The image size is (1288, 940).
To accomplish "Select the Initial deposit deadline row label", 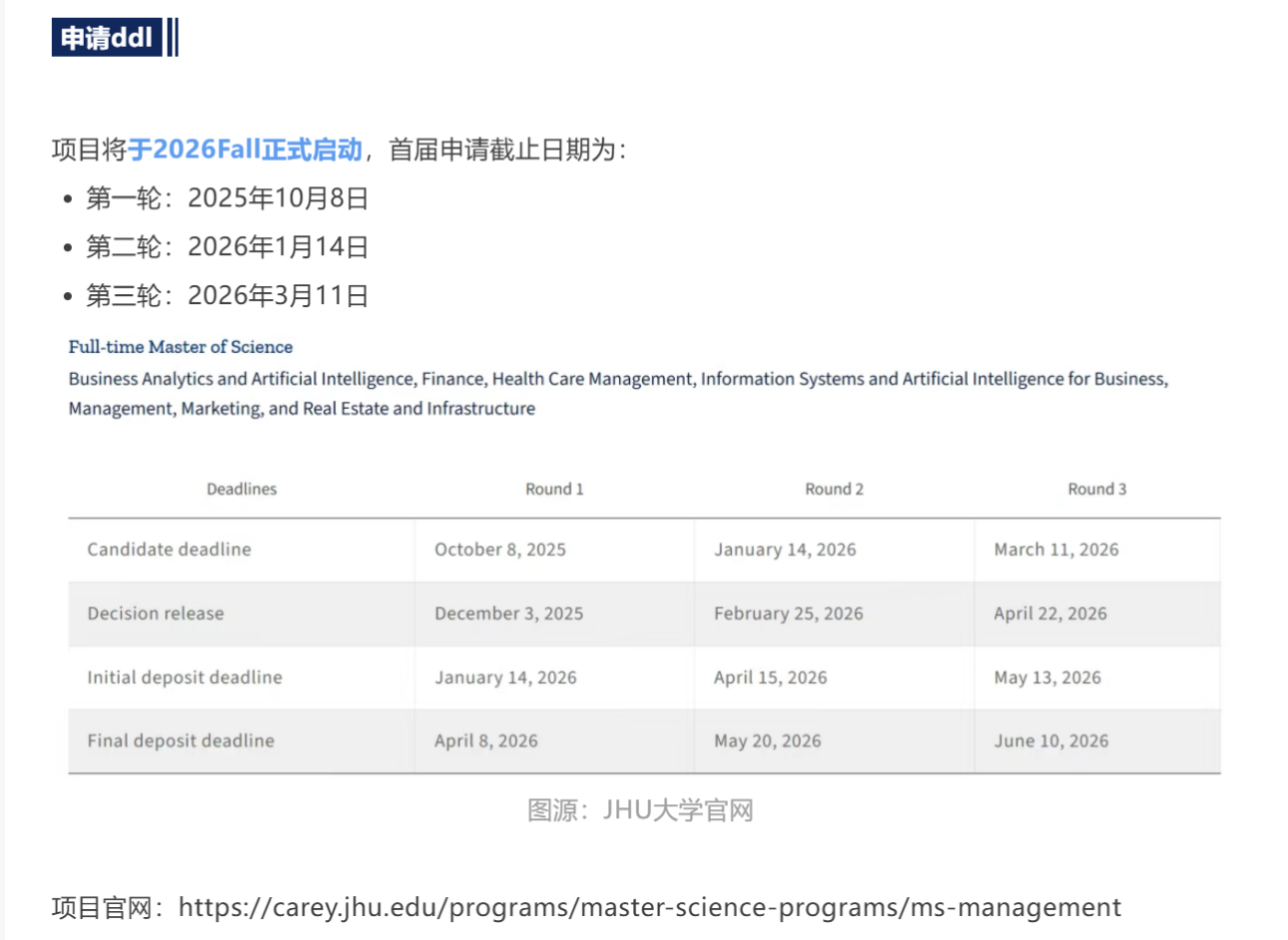I will 184,678.
